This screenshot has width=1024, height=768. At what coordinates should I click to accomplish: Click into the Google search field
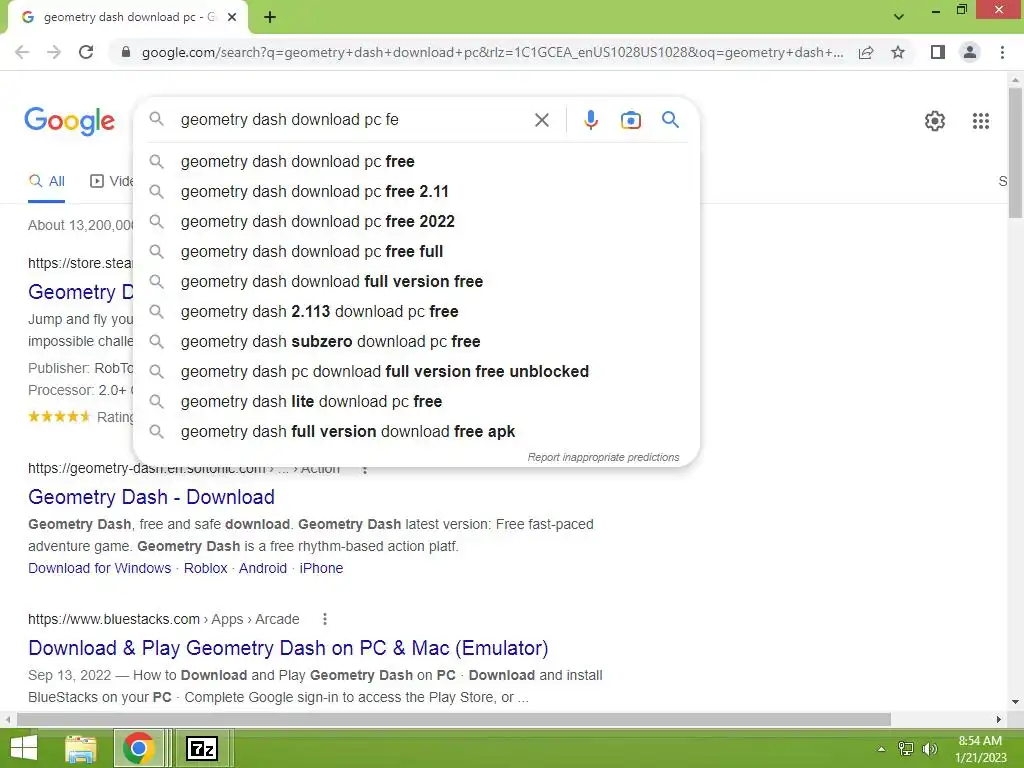[x=353, y=120]
